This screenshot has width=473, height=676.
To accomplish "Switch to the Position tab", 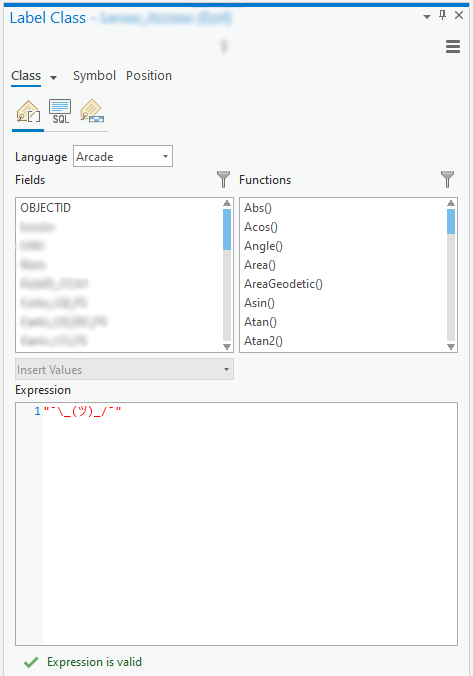I will click(149, 76).
